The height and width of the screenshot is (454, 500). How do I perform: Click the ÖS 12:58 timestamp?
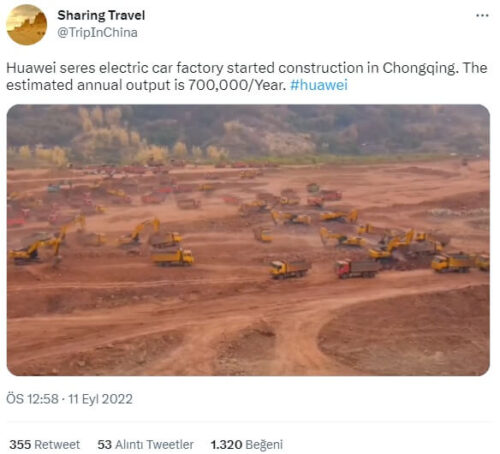(32, 399)
